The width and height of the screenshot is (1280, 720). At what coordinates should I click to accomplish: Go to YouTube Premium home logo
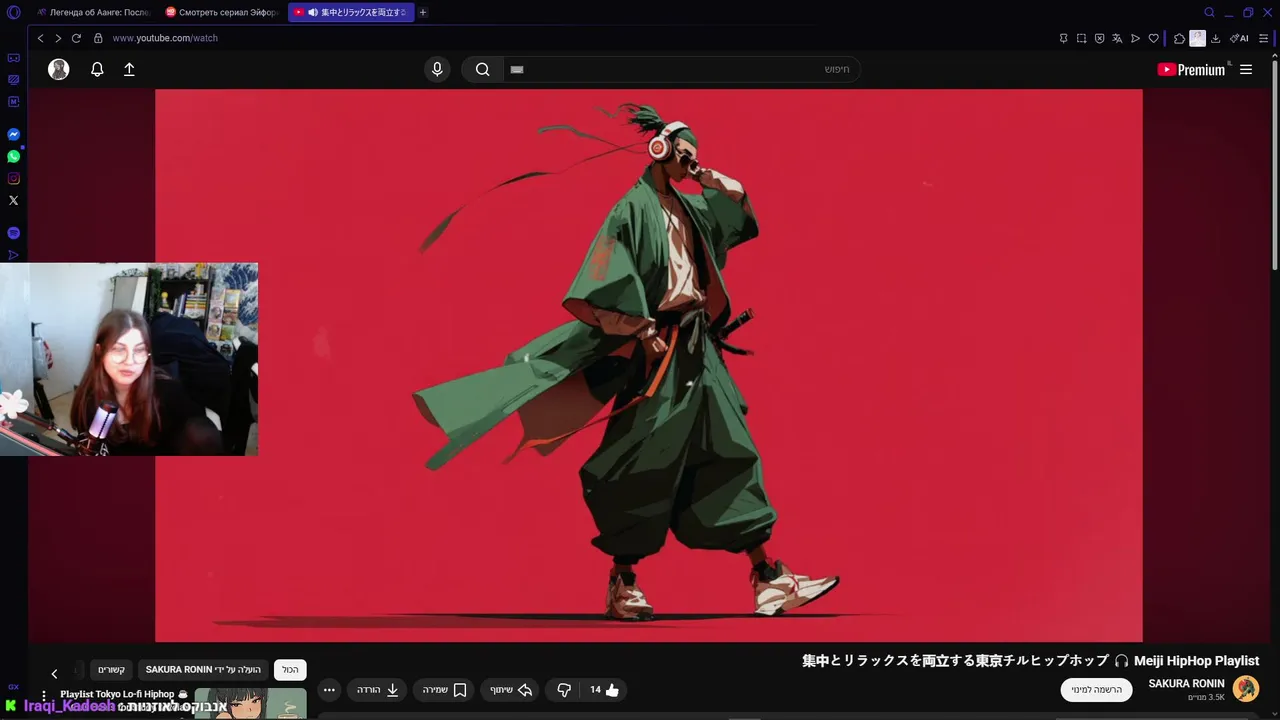tap(1191, 69)
